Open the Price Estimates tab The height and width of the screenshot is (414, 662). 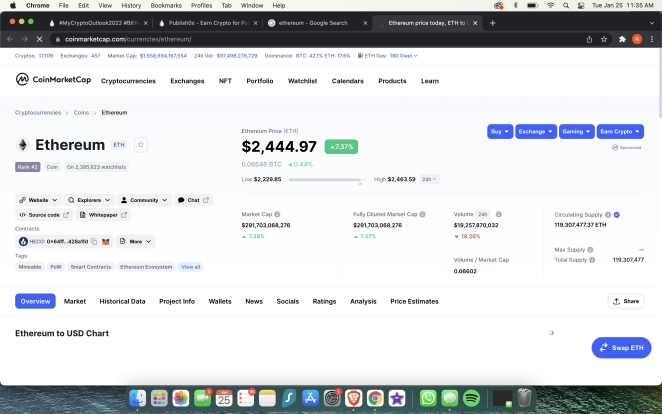click(414, 301)
